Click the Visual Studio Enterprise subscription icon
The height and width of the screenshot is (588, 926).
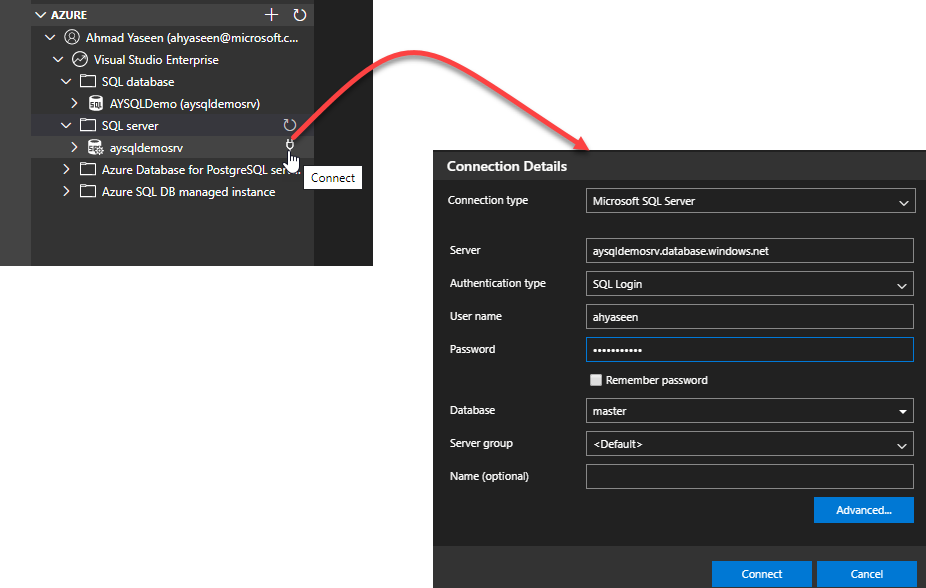click(x=80, y=59)
